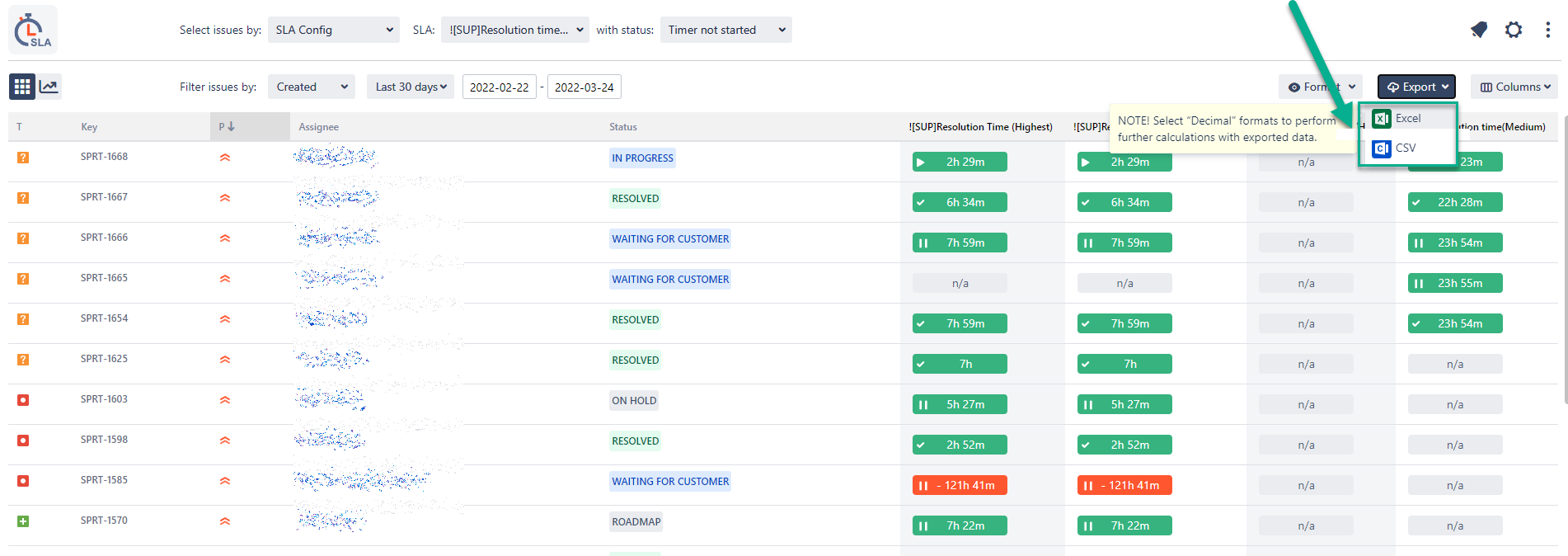Viewport: 1568px width, 556px height.
Task: Click RESOLVED status of SPRT-1667
Action: point(635,199)
